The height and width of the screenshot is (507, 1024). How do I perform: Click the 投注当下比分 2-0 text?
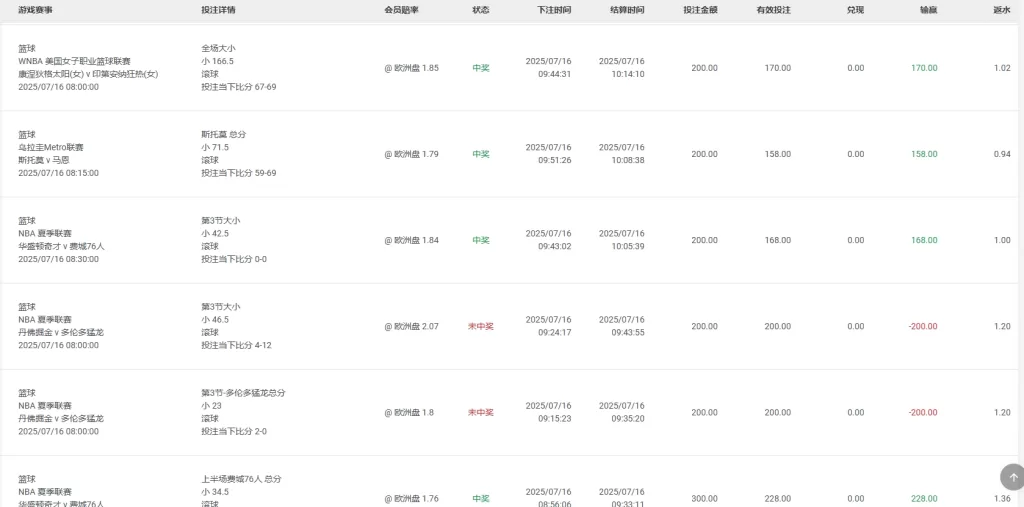point(234,432)
